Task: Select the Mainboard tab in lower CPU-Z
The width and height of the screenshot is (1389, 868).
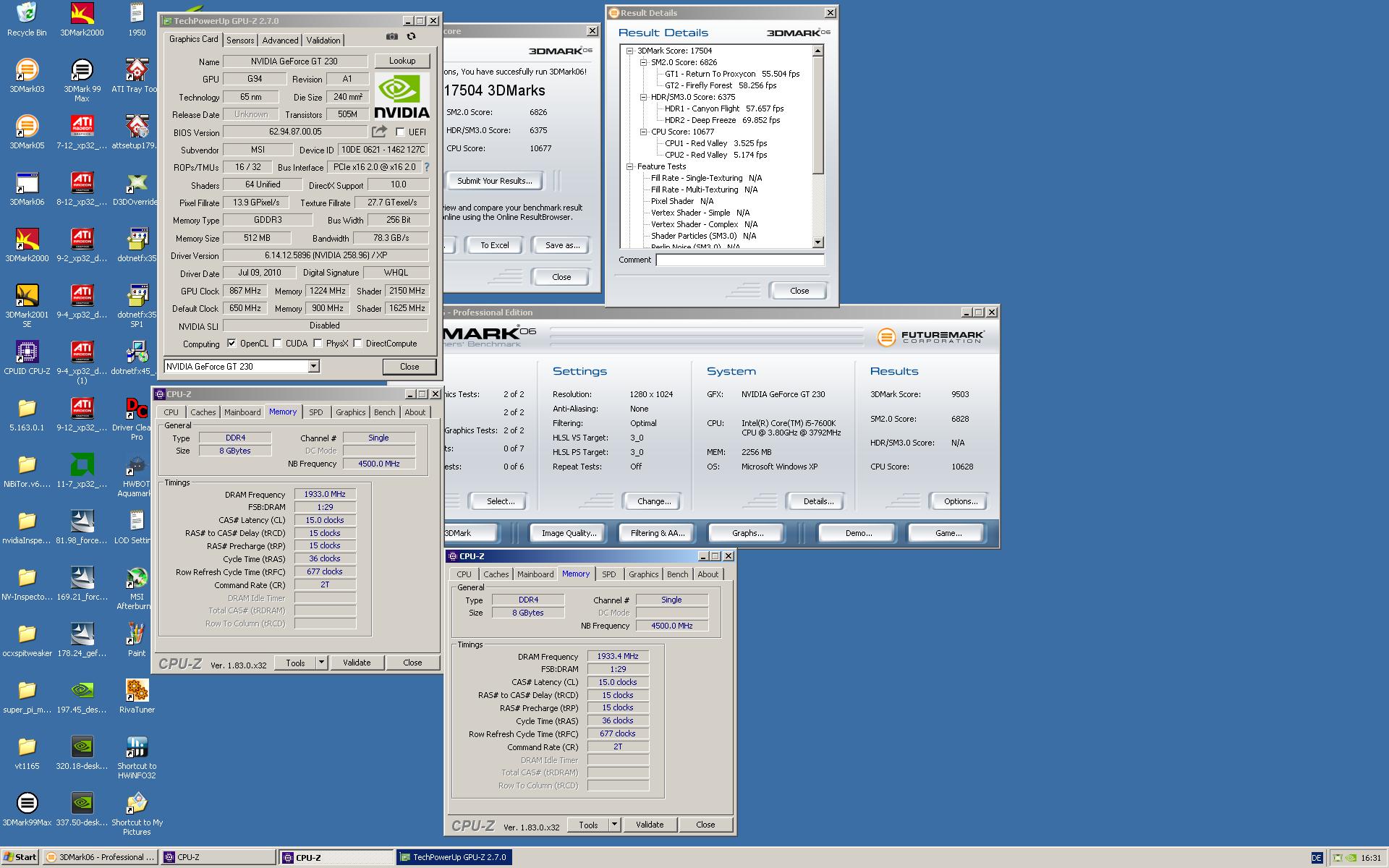Action: click(535, 574)
